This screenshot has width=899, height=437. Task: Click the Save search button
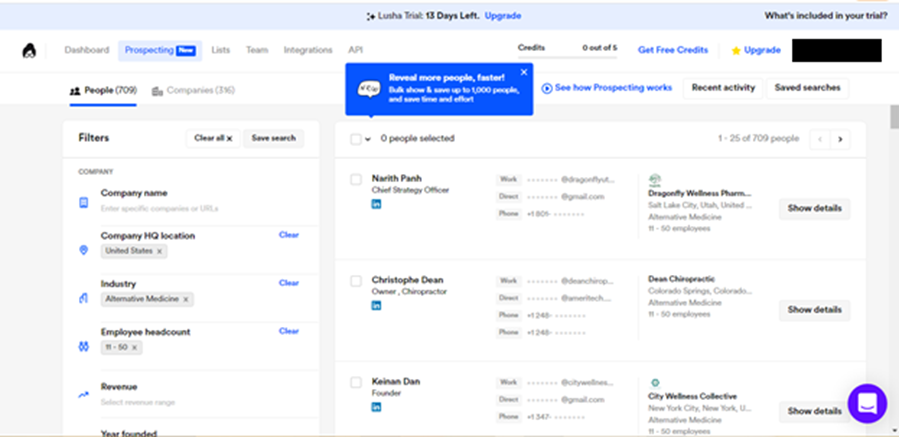(x=273, y=138)
